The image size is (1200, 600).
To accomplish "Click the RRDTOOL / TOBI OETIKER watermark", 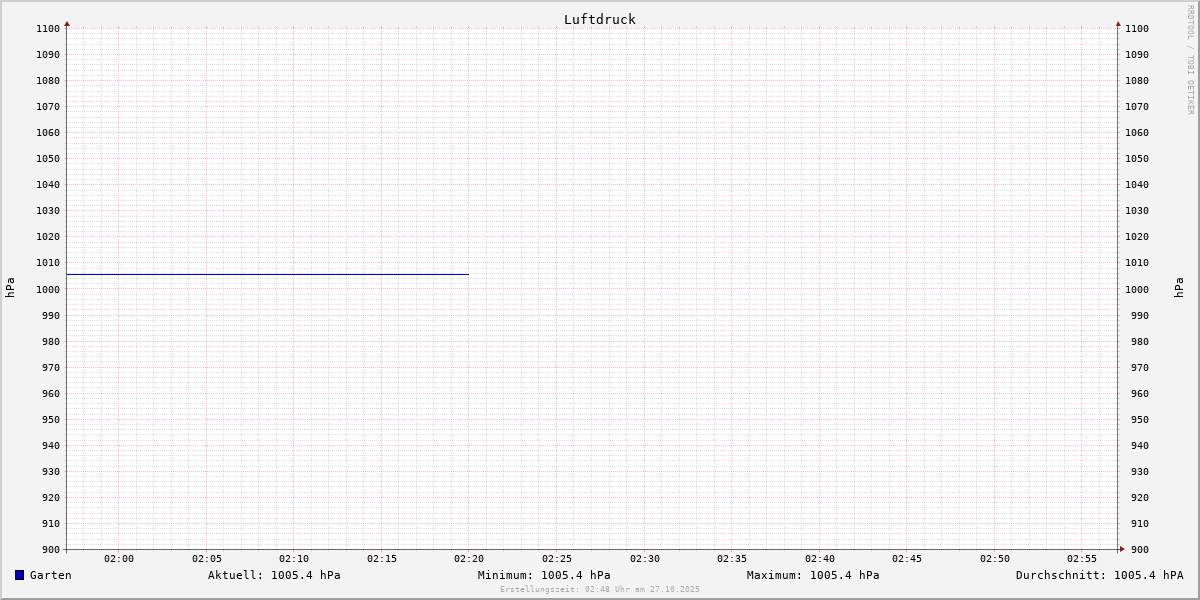I will [x=1190, y=60].
